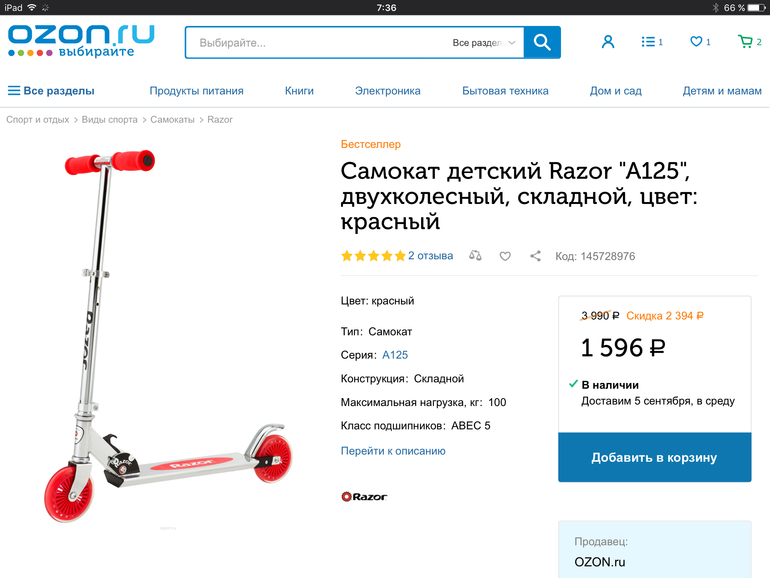Open the user profile icon

pyautogui.click(x=608, y=42)
